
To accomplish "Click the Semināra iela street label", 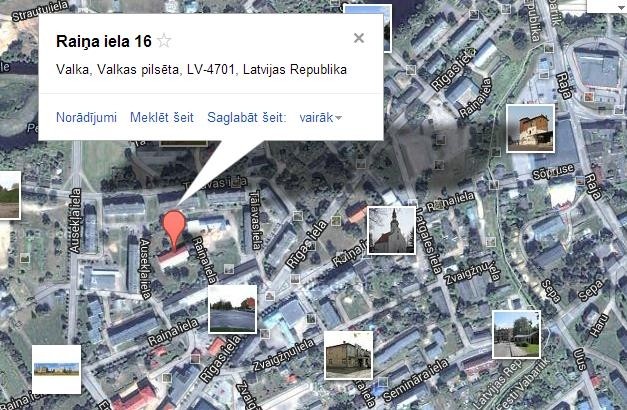I will pos(416,380).
